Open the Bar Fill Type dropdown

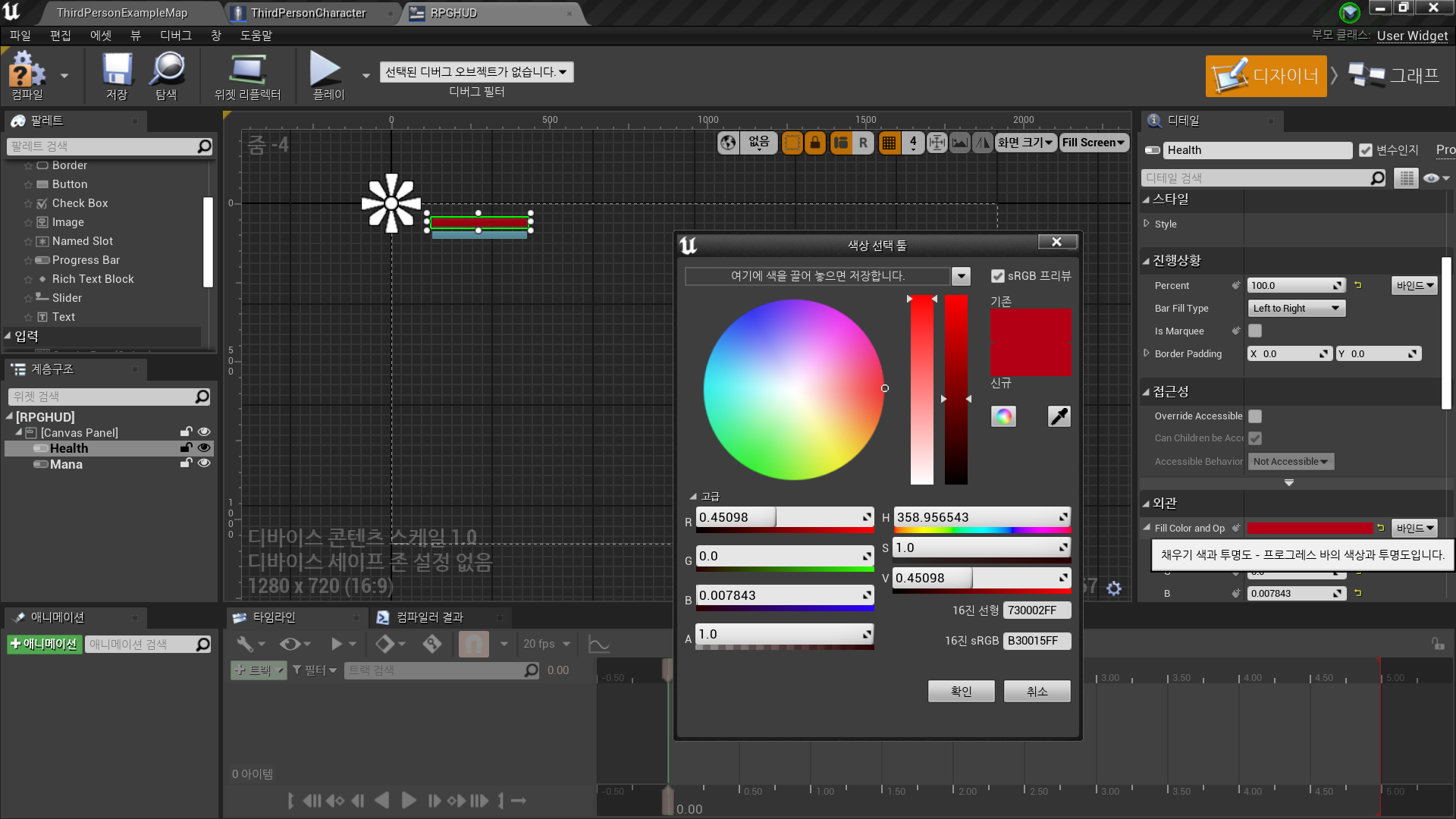[1297, 309]
